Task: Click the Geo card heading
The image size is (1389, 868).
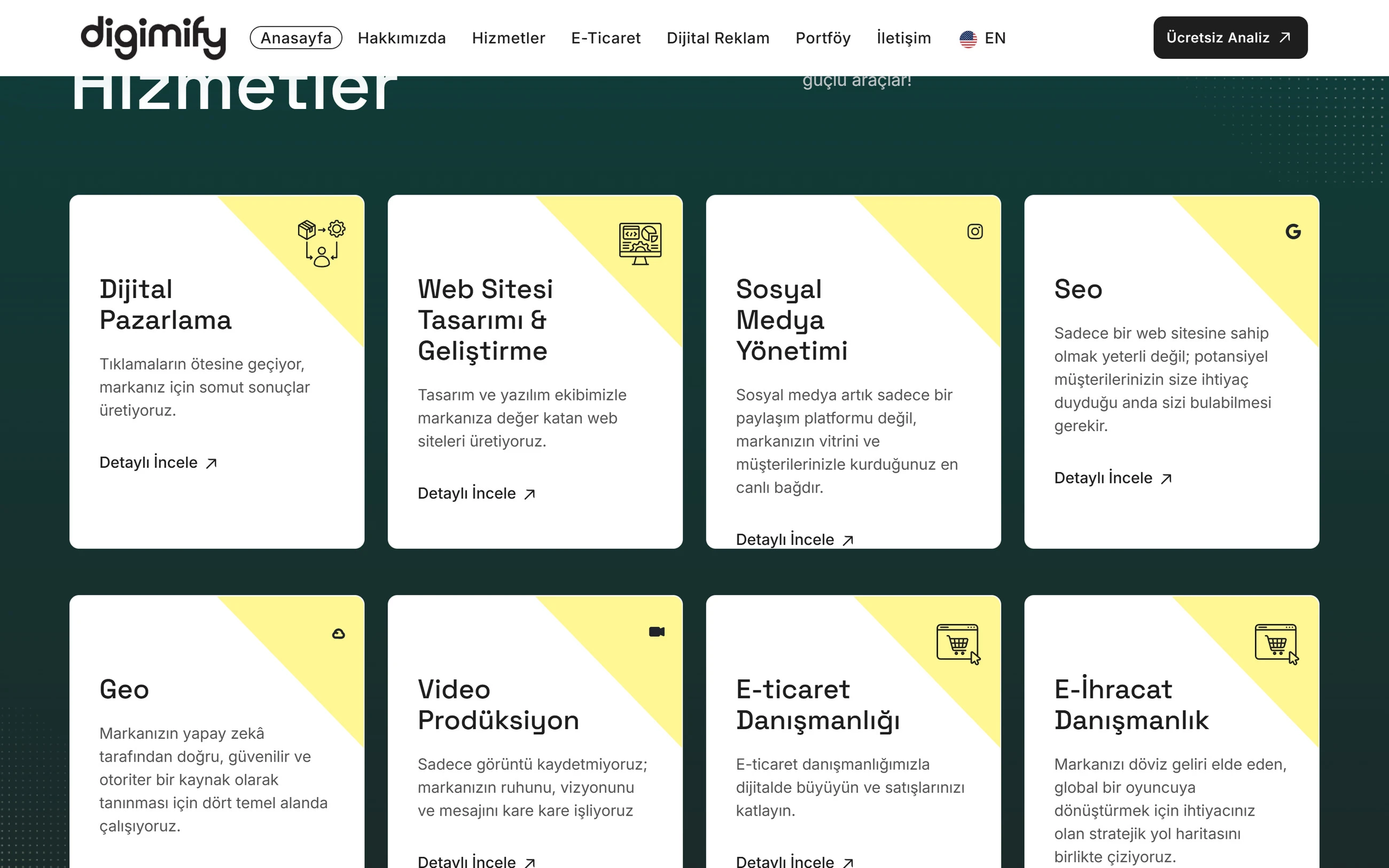Action: coord(124,689)
